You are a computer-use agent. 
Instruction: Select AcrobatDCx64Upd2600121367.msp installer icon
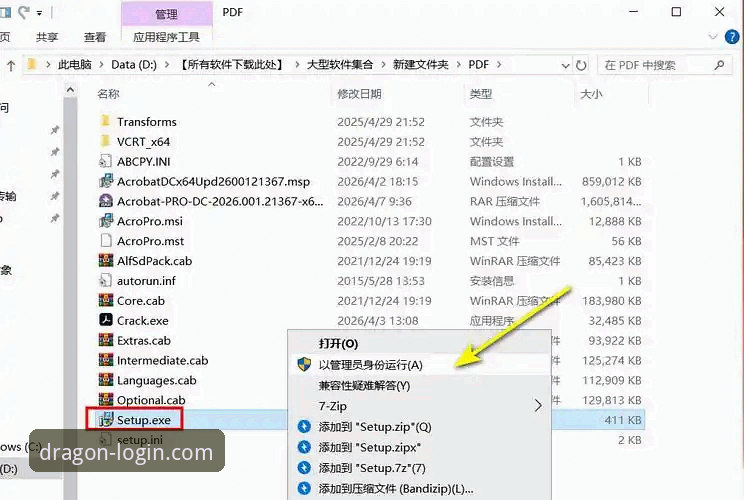[x=105, y=181]
